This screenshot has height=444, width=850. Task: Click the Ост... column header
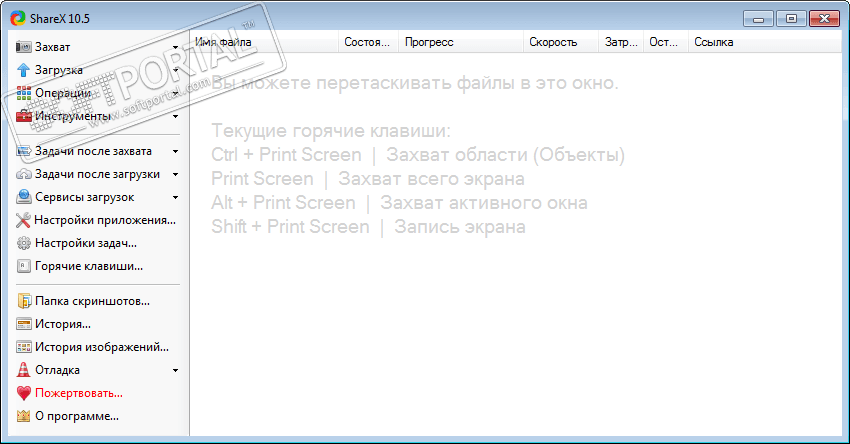[x=666, y=42]
